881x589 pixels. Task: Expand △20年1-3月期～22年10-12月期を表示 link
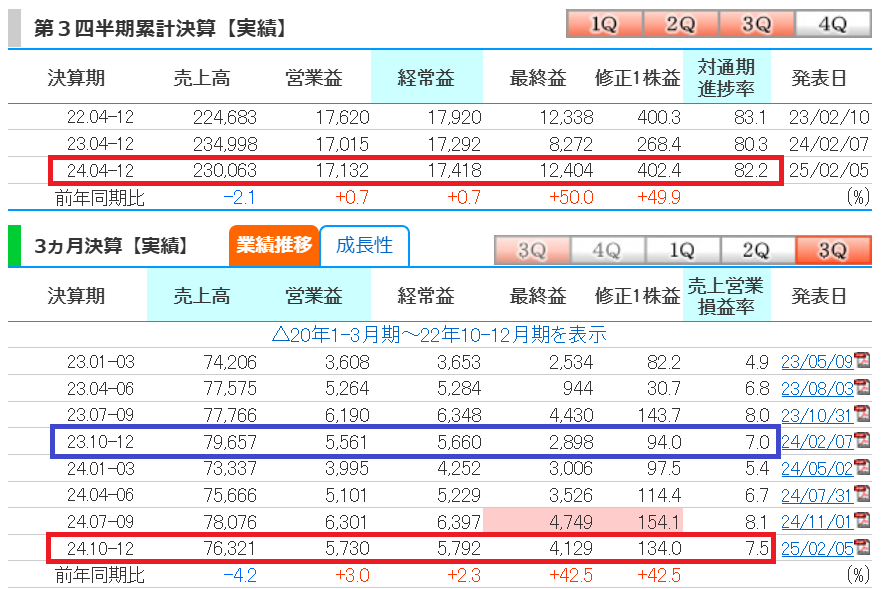pyautogui.click(x=439, y=335)
